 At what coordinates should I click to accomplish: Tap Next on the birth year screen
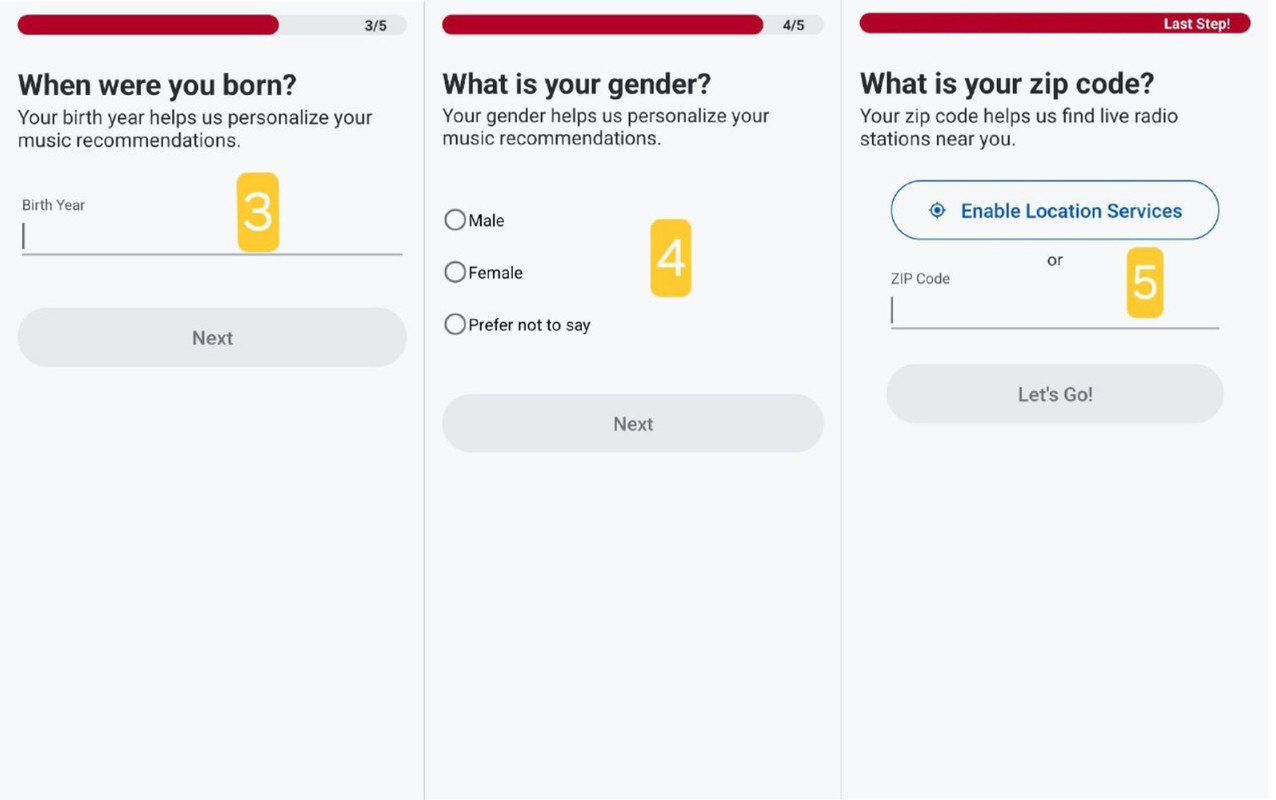212,338
